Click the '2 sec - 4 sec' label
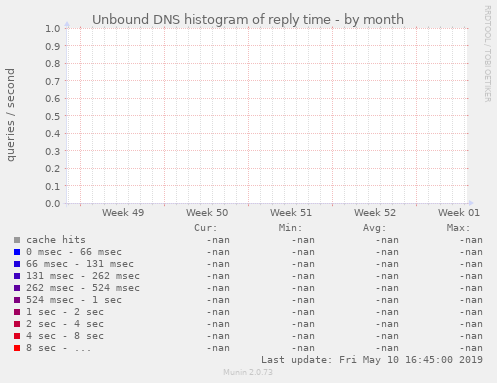 click(x=65, y=324)
